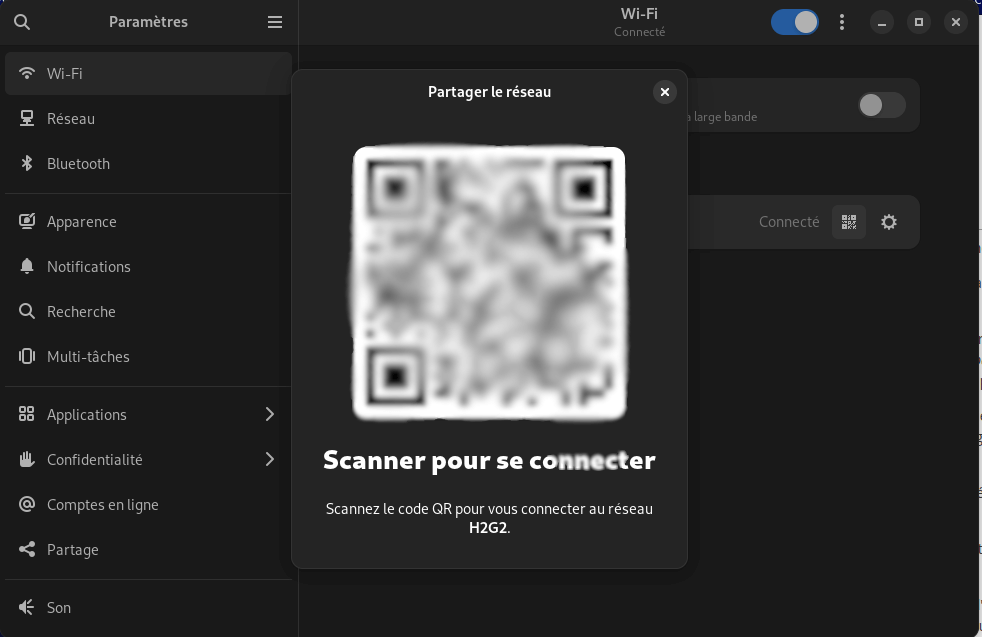
Task: Click the Connecté status label next to QR button
Action: [789, 222]
